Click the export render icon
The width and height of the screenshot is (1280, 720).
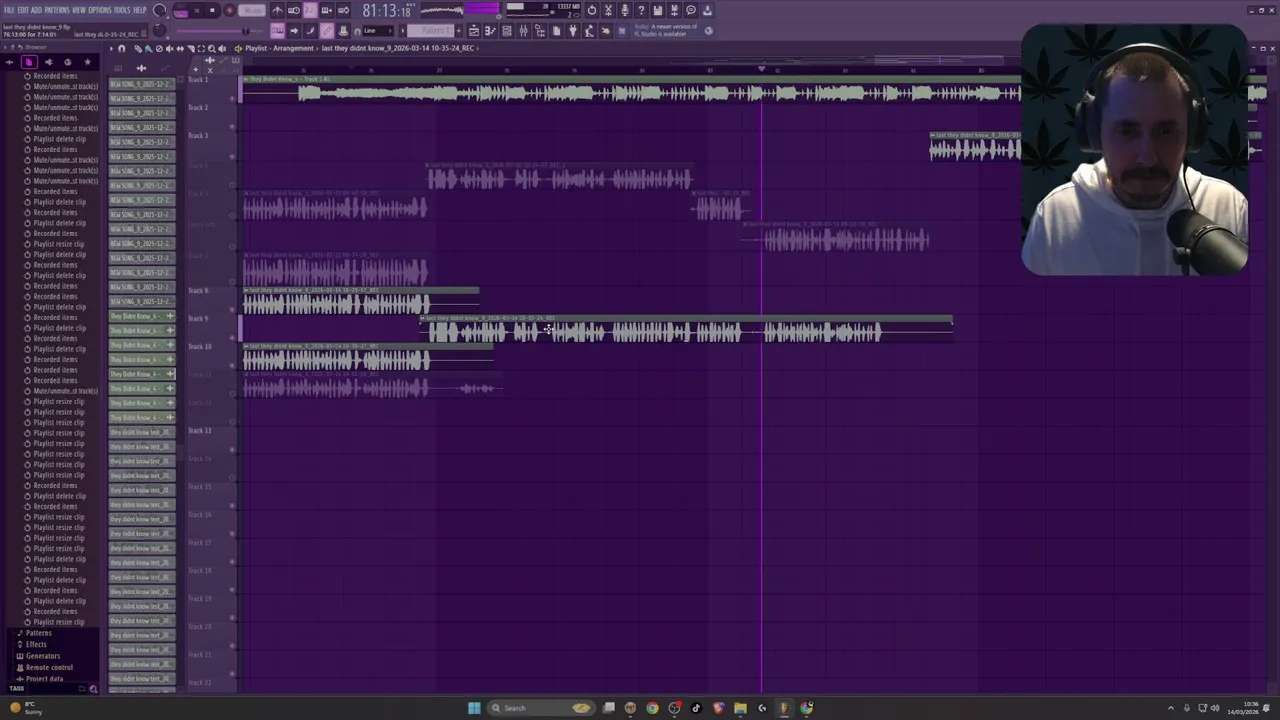pos(674,10)
